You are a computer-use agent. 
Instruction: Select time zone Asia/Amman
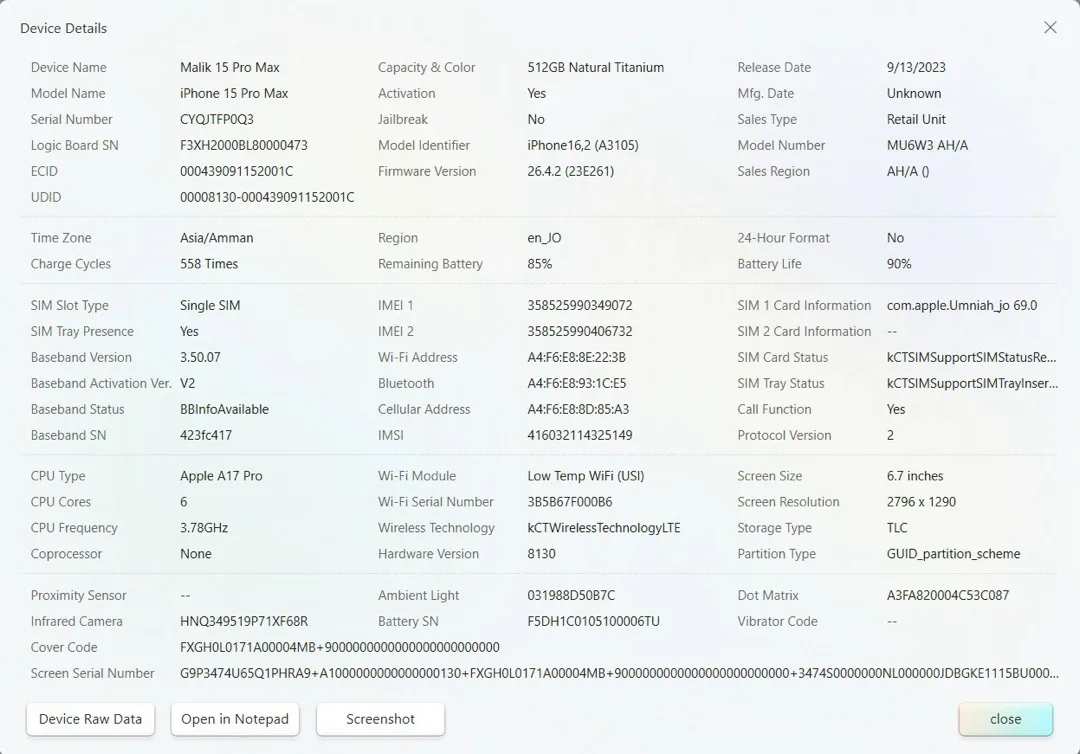point(217,238)
